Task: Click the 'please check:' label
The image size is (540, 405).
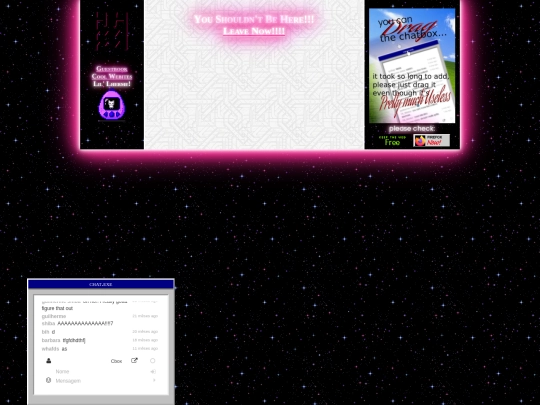Action: tap(412, 128)
